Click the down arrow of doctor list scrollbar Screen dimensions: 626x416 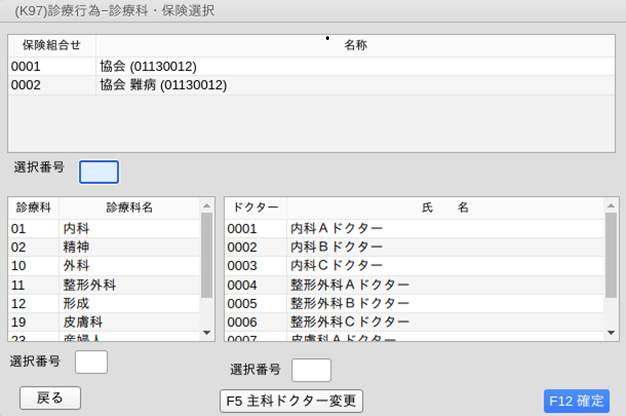pos(611,333)
